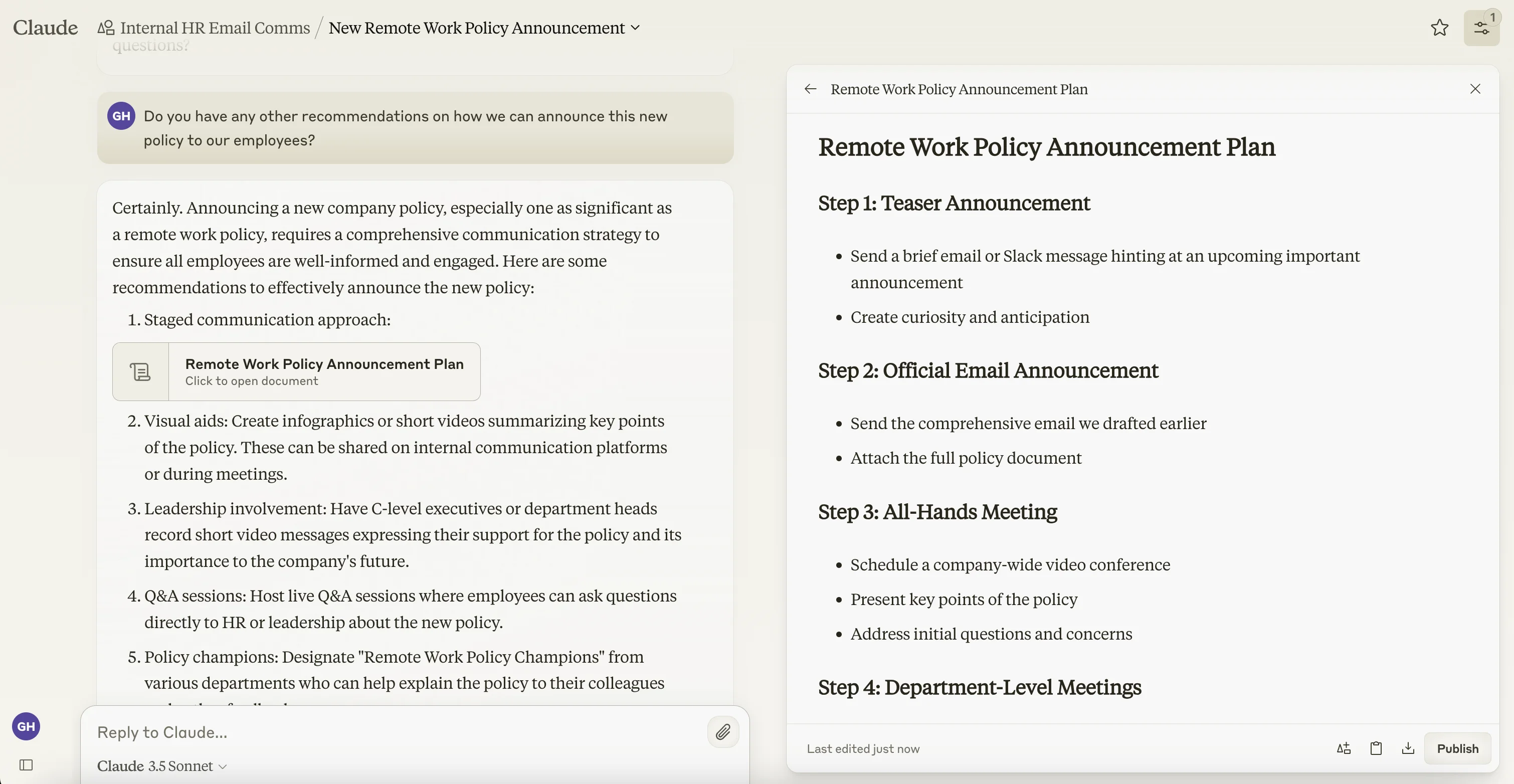Viewport: 1514px width, 784px height.
Task: Click the Claude logo
Action: [x=45, y=28]
